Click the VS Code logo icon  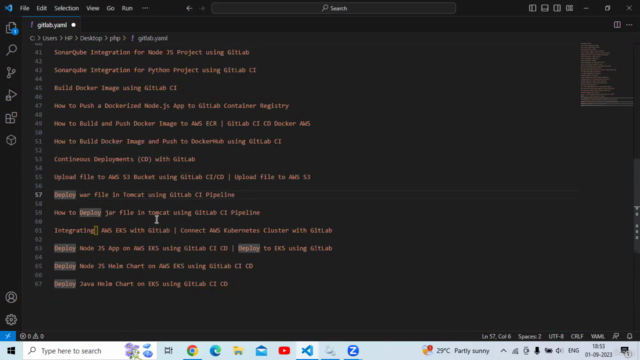[x=9, y=8]
